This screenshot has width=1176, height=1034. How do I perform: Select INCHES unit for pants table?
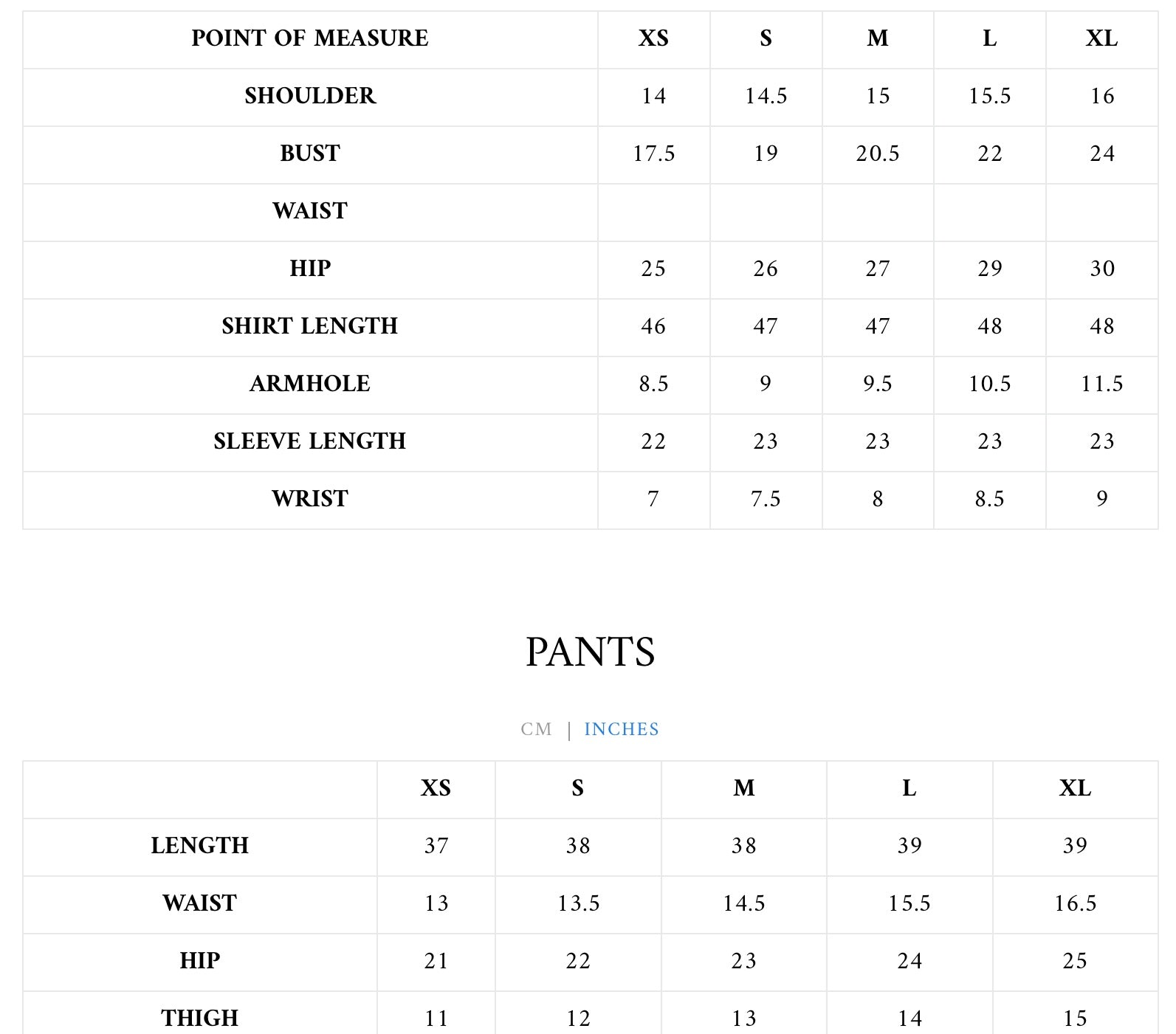[x=621, y=729]
